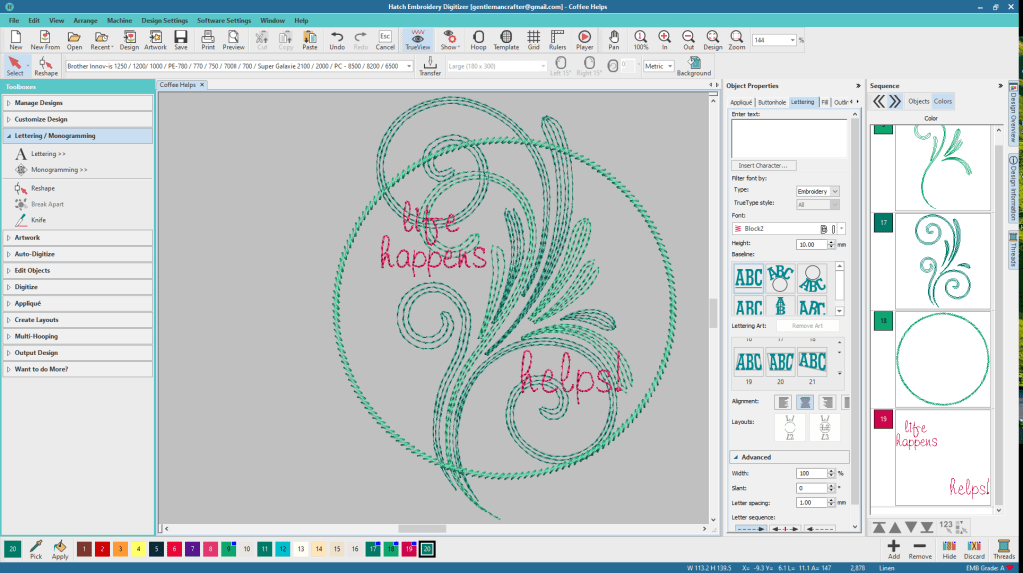Toggle the Grid display
The width and height of the screenshot is (1023, 573).
click(x=533, y=39)
